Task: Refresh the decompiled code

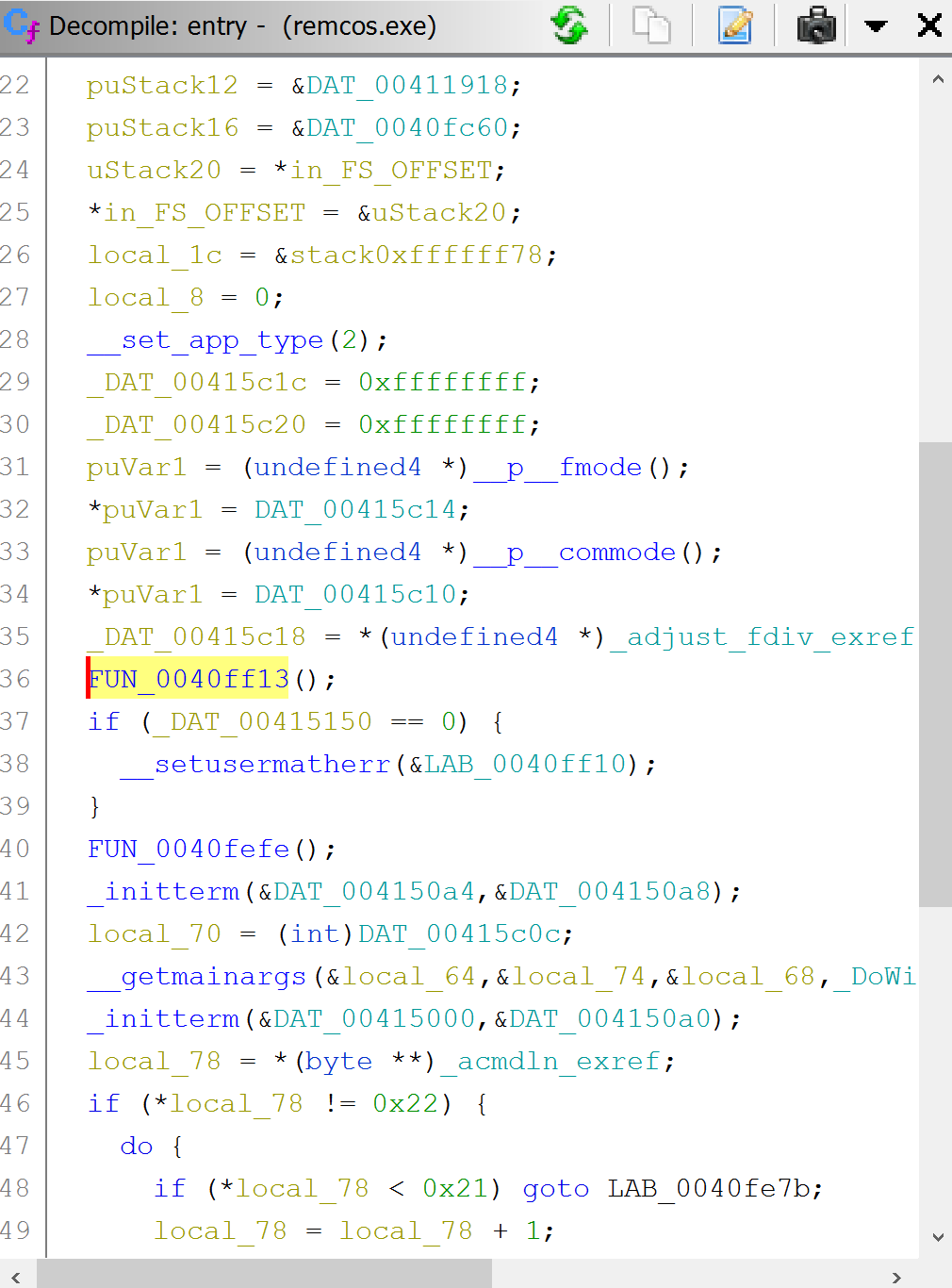Action: pyautogui.click(x=570, y=25)
